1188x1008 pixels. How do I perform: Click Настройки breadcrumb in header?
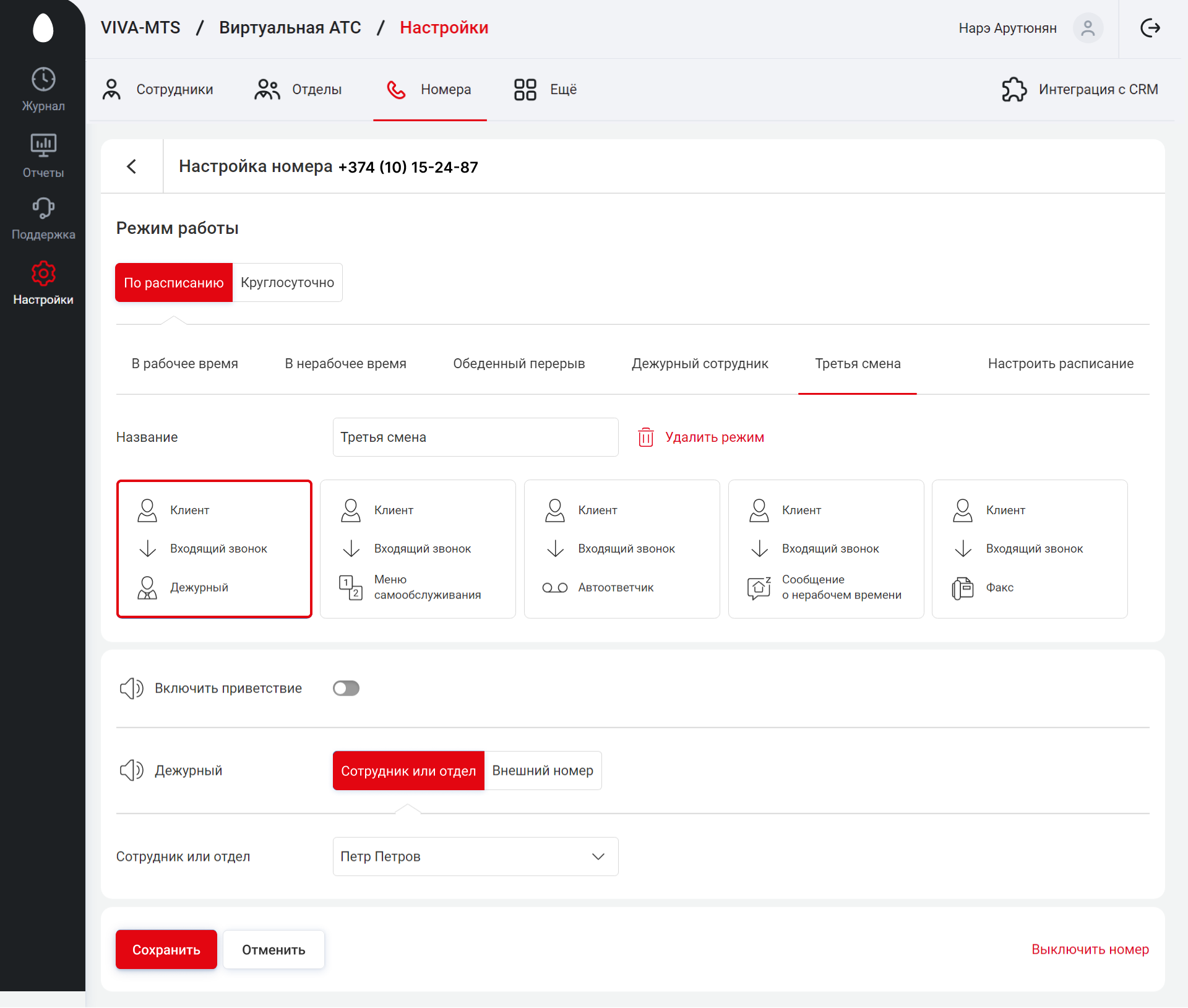click(x=444, y=28)
